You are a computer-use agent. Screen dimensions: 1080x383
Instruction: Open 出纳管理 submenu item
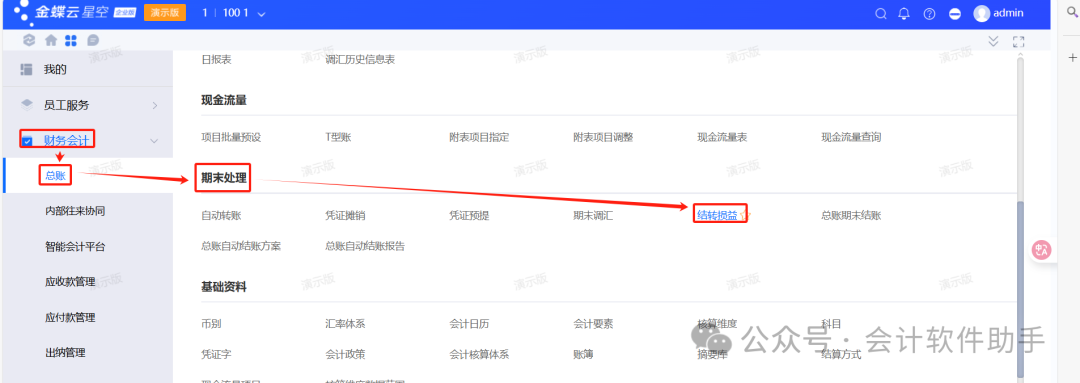[x=65, y=353]
